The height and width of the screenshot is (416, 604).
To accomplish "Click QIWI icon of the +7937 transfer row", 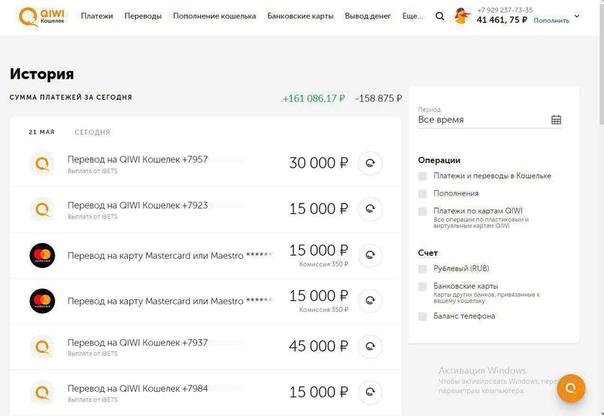I will coord(42,347).
